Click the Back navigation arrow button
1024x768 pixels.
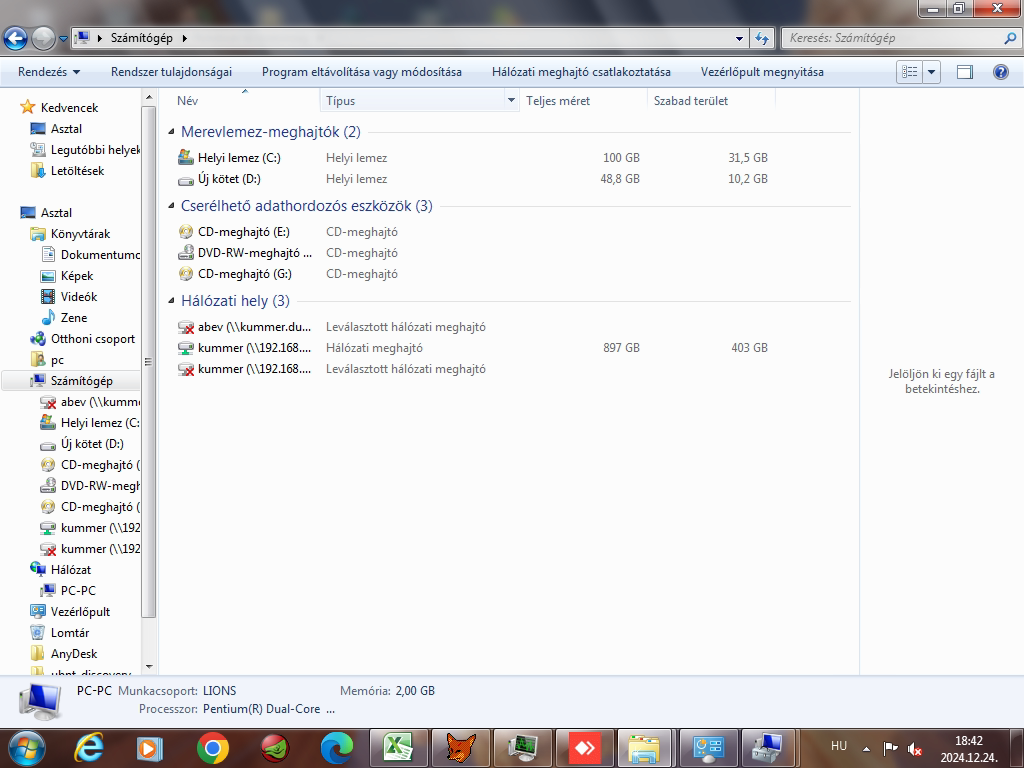coord(16,38)
